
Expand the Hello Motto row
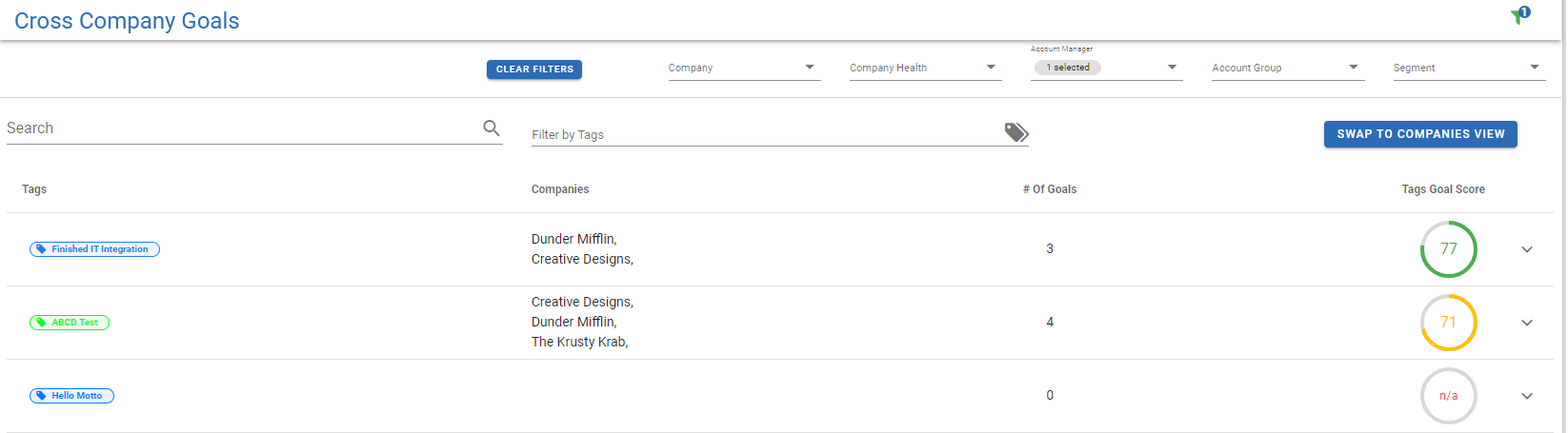tap(1527, 396)
